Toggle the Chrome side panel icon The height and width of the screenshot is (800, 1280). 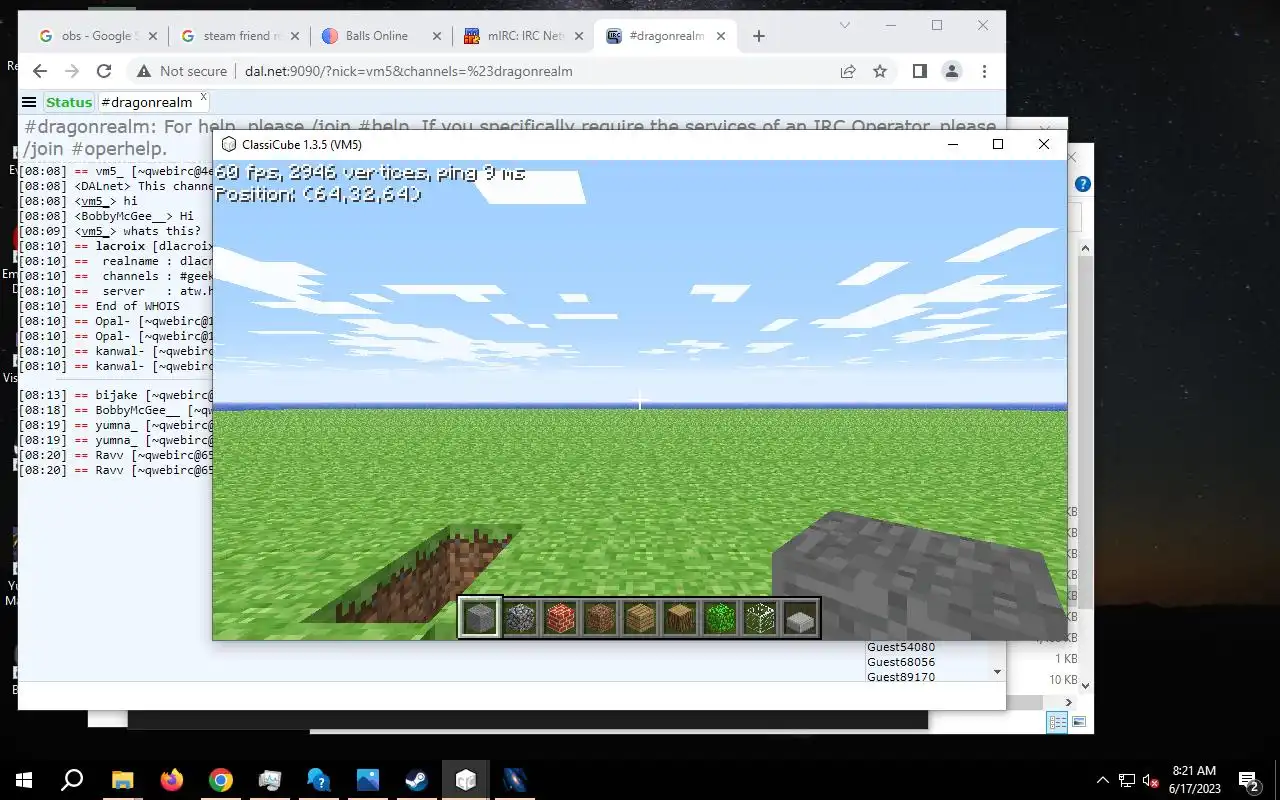[x=920, y=71]
